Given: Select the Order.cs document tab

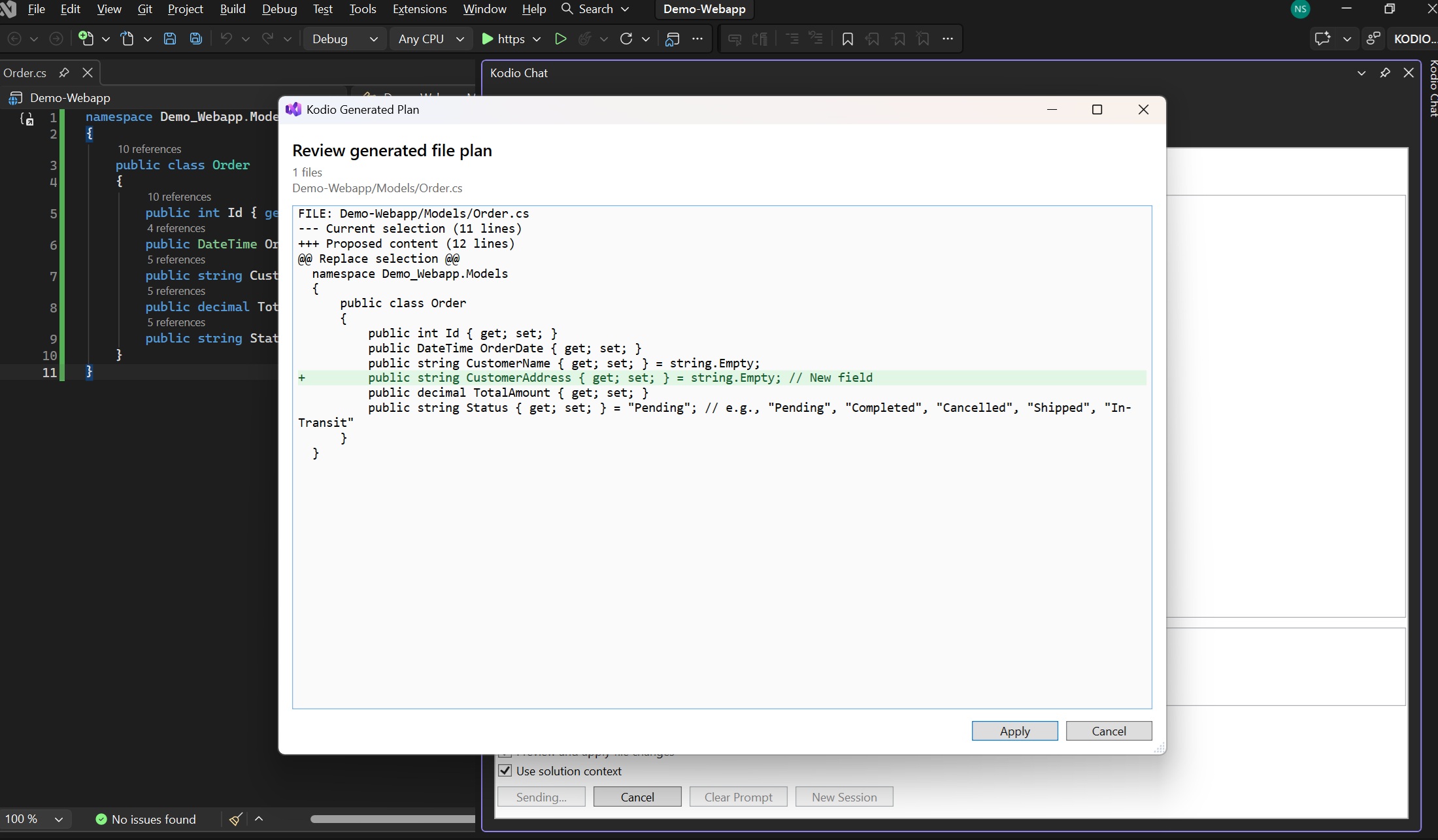Looking at the screenshot, I should tap(25, 73).
